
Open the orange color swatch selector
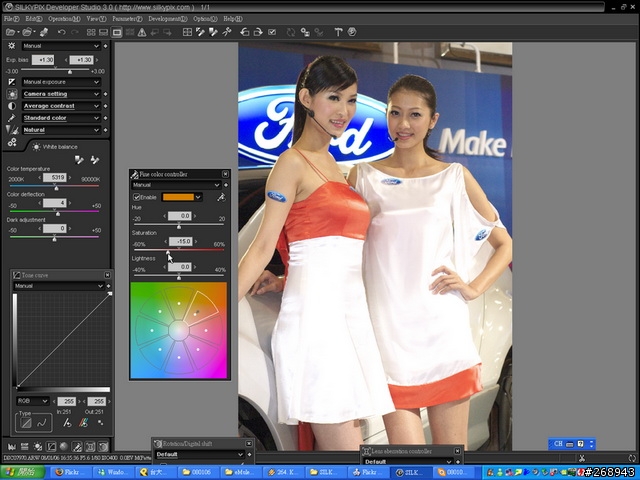point(182,197)
